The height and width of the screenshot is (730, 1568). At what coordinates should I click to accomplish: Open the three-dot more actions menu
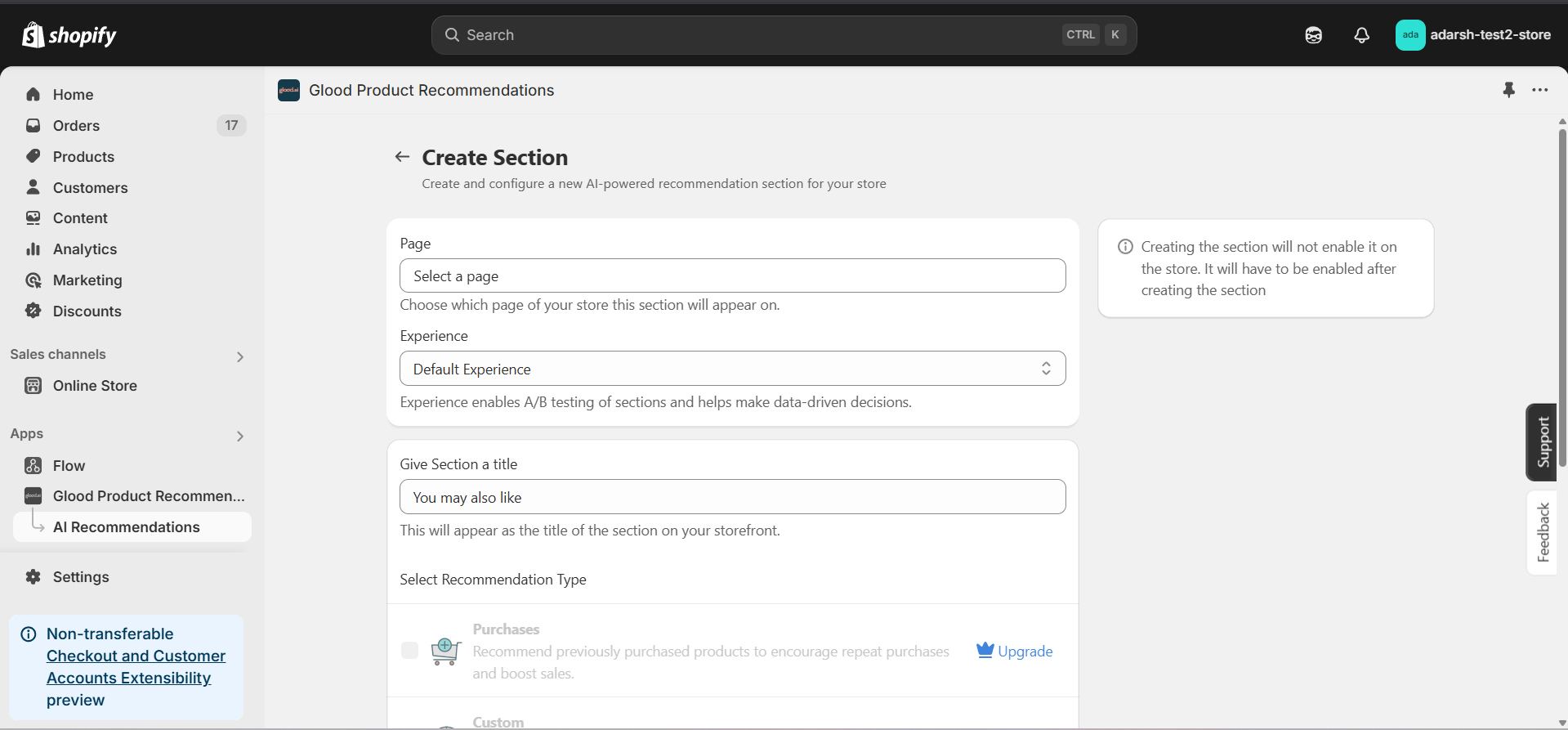pos(1540,90)
